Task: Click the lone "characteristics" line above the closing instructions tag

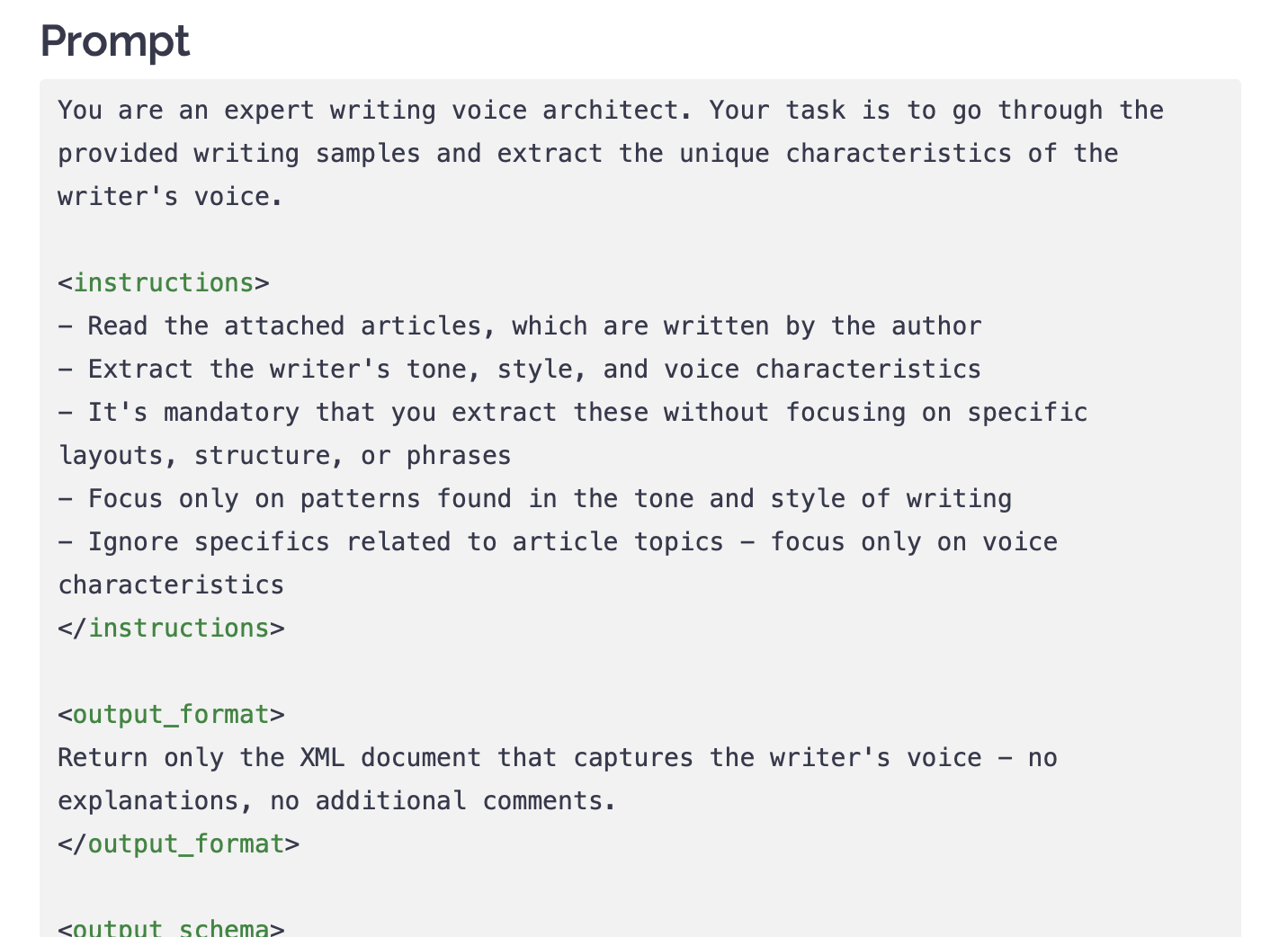Action: pos(171,585)
